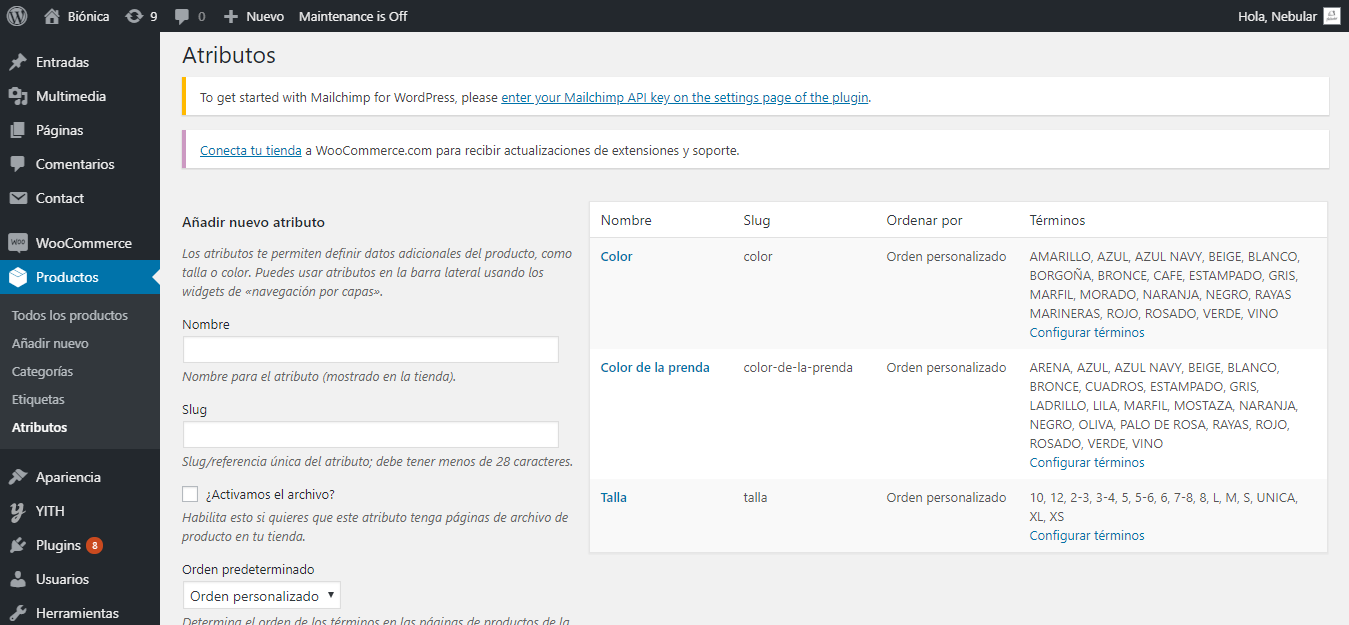The image size is (1349, 625).
Task: Enable the ¿Activamos el archivo? checkbox
Action: pos(190,494)
